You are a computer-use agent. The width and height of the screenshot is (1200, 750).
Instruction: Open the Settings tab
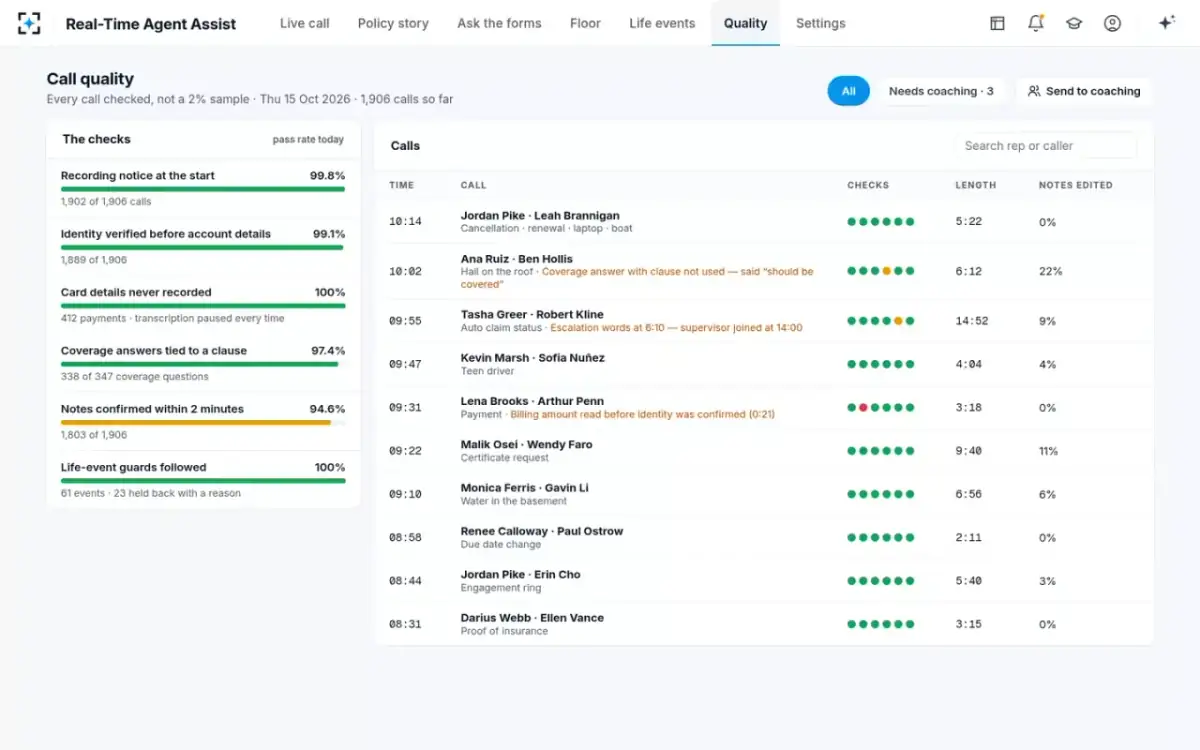[820, 23]
